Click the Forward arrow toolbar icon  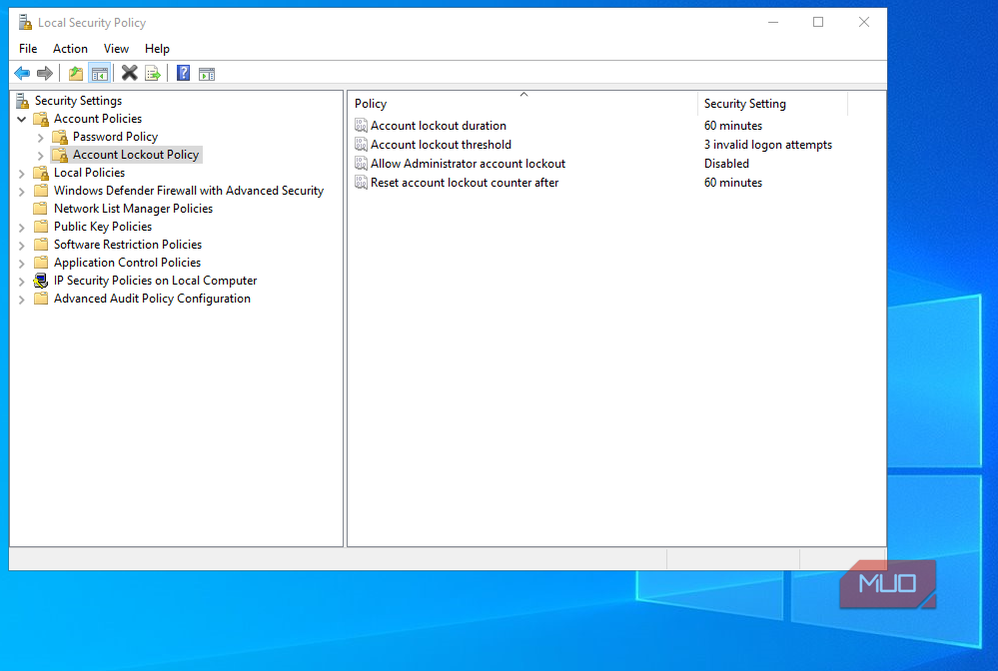pos(45,74)
